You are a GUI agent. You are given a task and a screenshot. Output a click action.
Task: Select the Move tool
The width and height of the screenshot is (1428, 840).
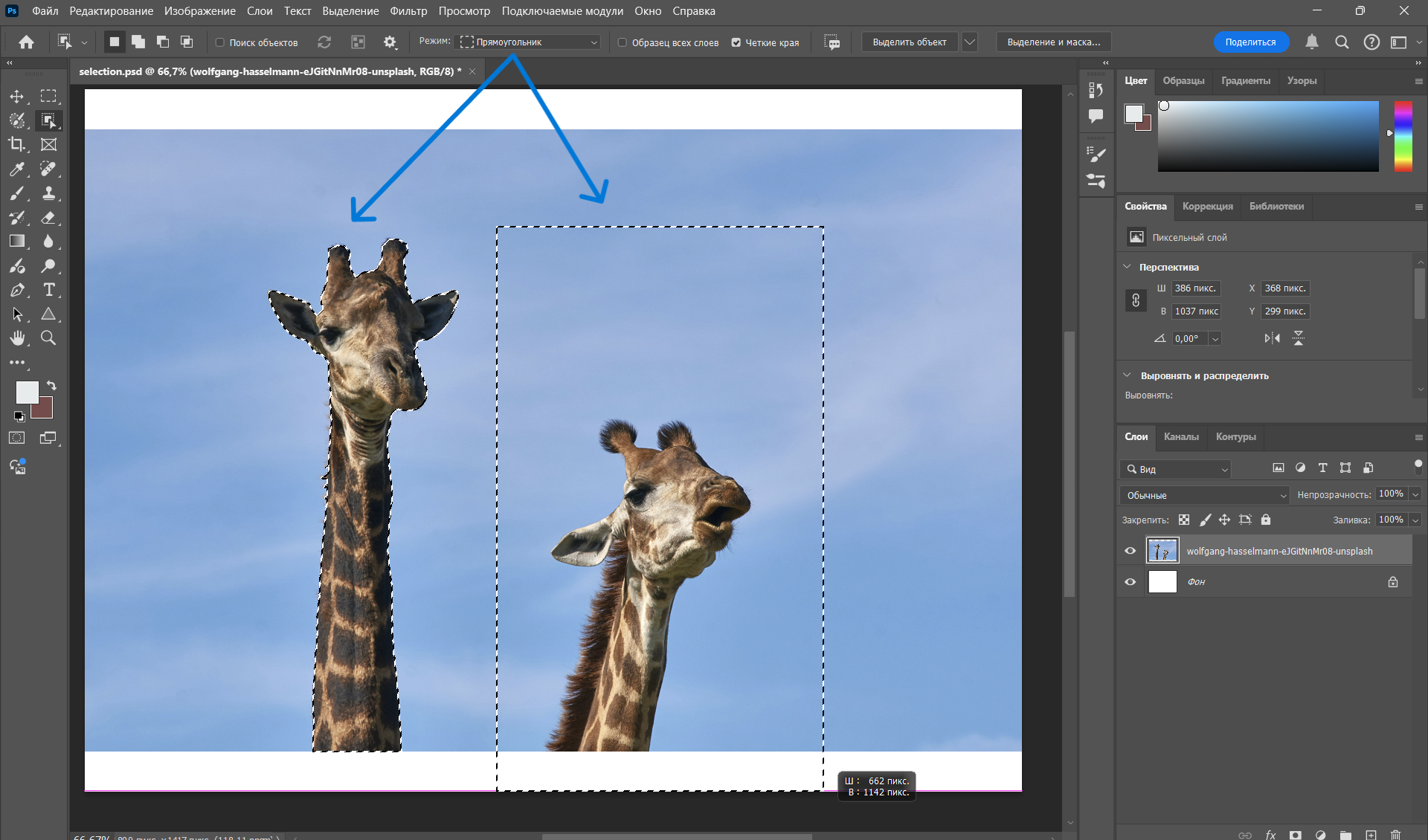pos(16,97)
